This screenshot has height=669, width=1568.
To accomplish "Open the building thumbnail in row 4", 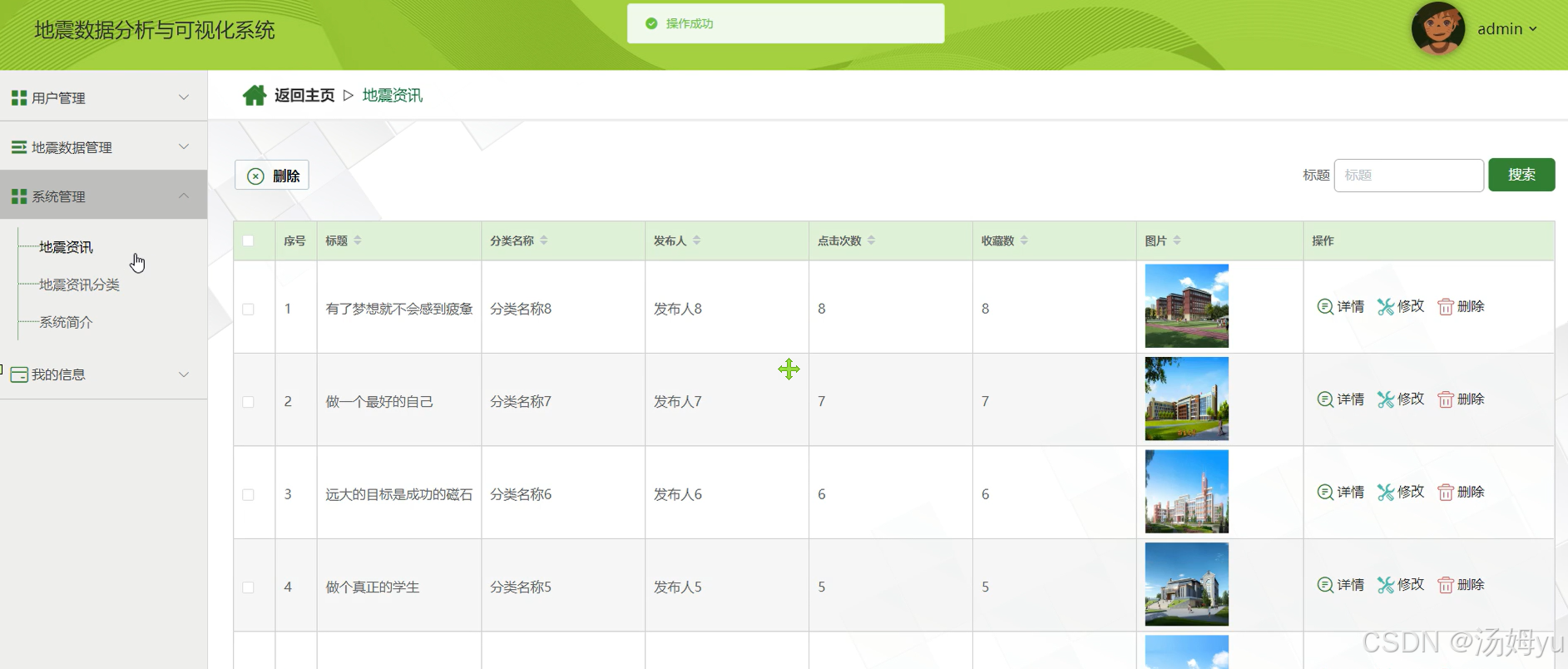I will [x=1186, y=584].
